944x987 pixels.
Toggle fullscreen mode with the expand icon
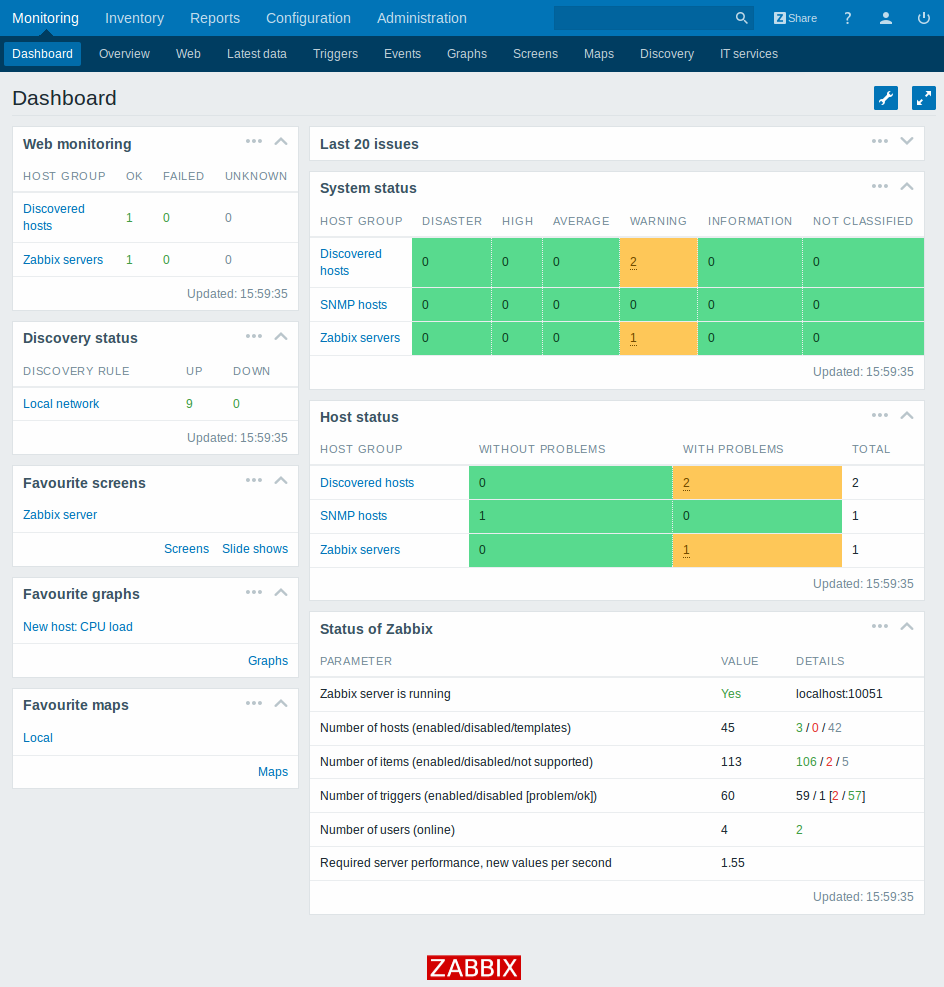(x=923, y=98)
